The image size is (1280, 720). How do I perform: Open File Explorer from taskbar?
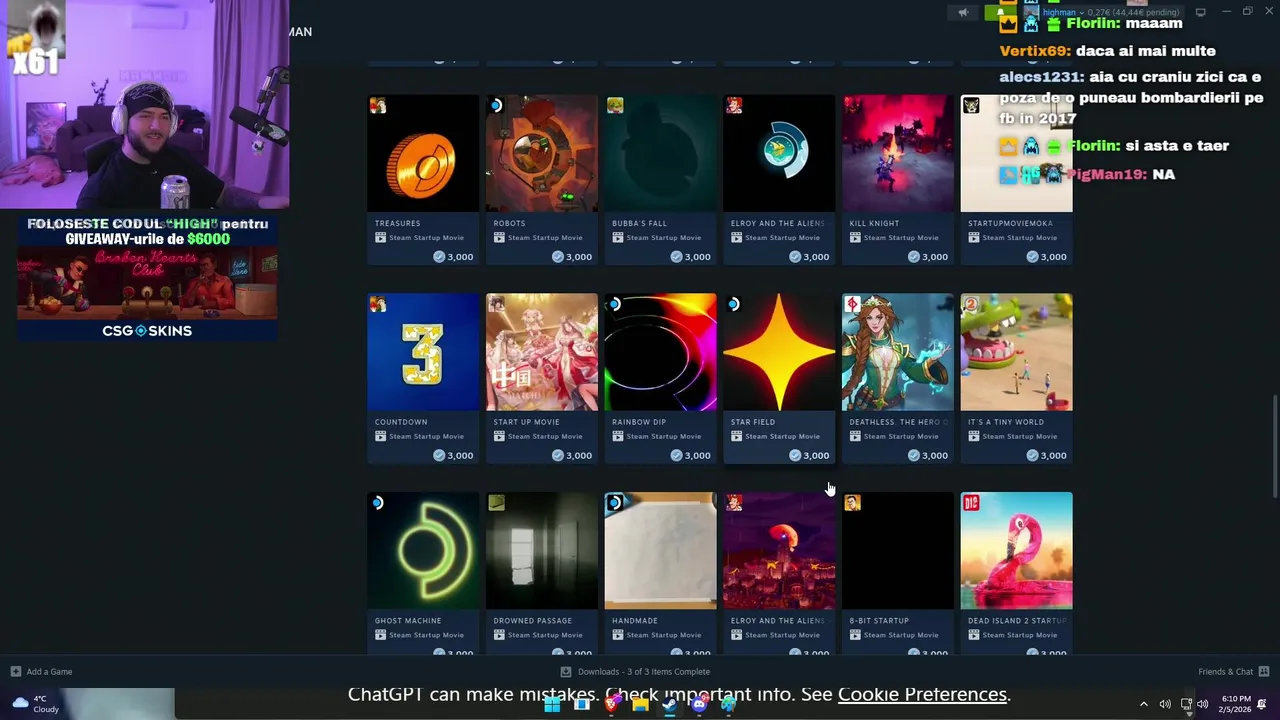pyautogui.click(x=640, y=704)
